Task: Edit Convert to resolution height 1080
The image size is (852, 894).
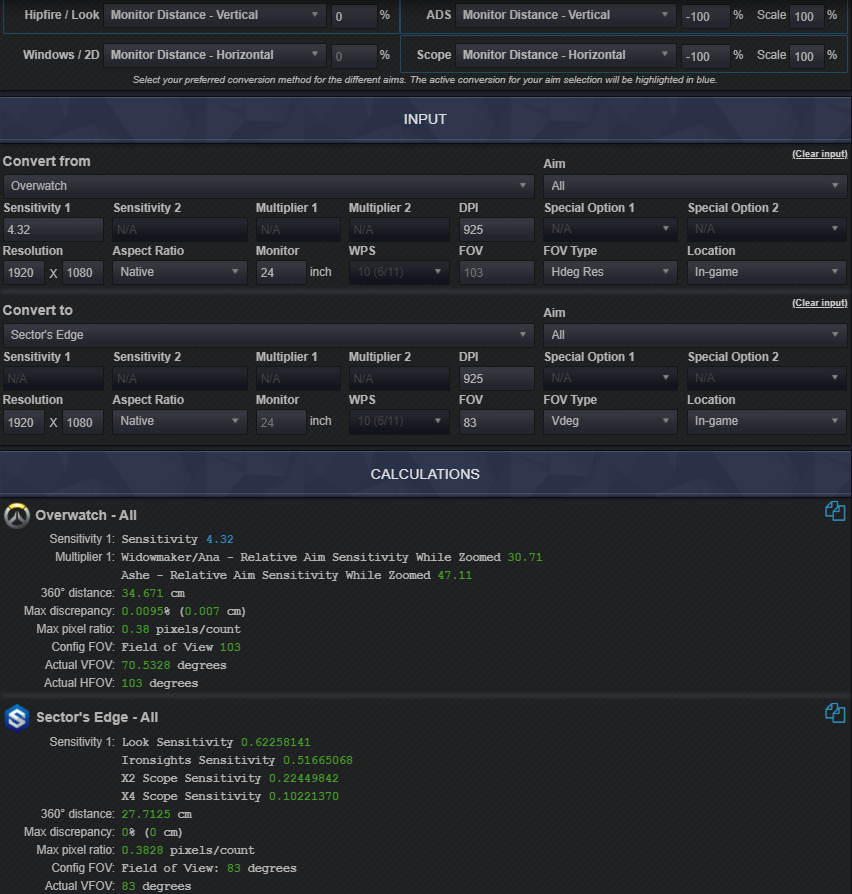Action: click(x=83, y=422)
